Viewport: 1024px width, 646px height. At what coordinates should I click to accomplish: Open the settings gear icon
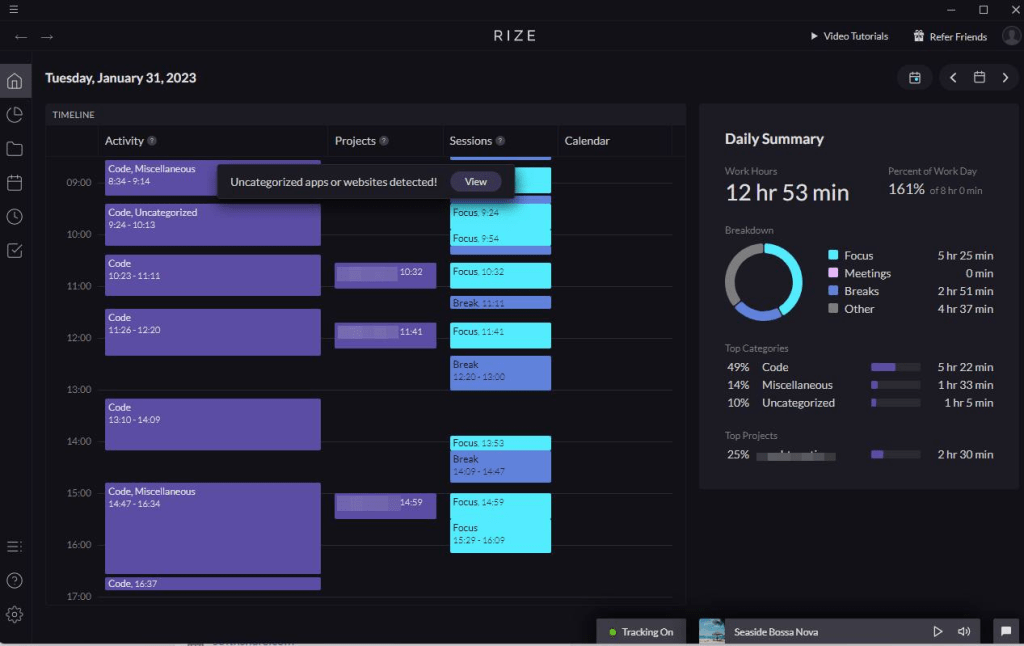(15, 614)
